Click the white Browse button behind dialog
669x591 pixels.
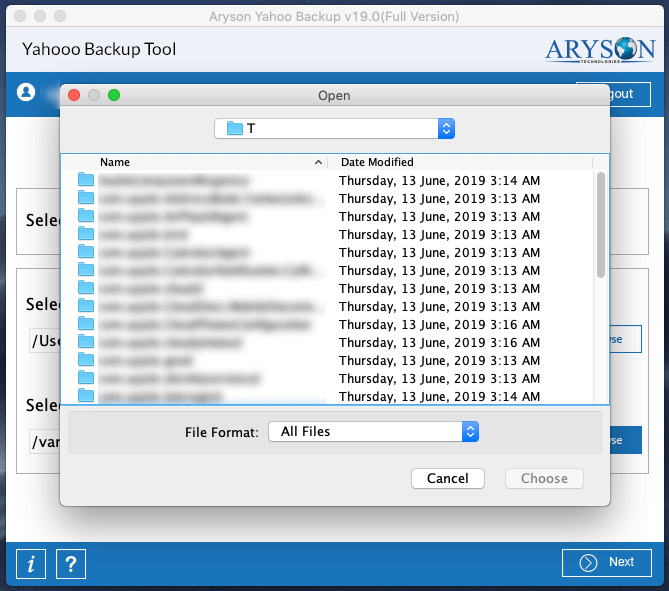point(625,339)
